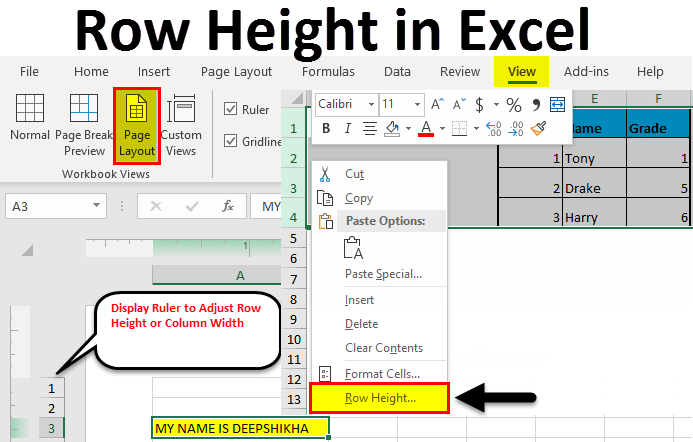Click Decrease Decimal icon
Viewport: 693px width, 442px height.
pyautogui.click(x=516, y=129)
